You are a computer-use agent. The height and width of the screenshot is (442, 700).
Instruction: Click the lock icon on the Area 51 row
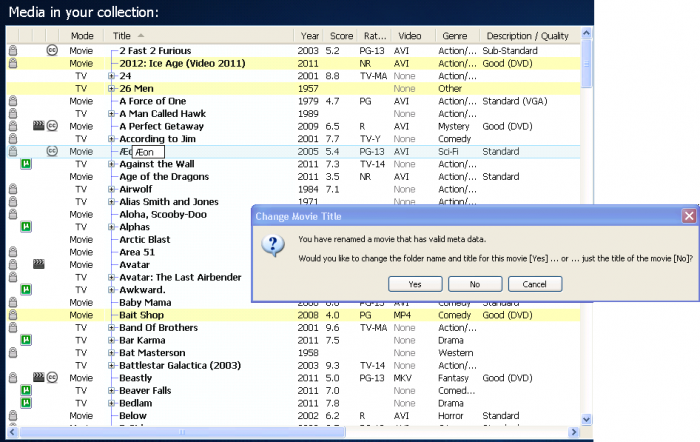[x=13, y=252]
